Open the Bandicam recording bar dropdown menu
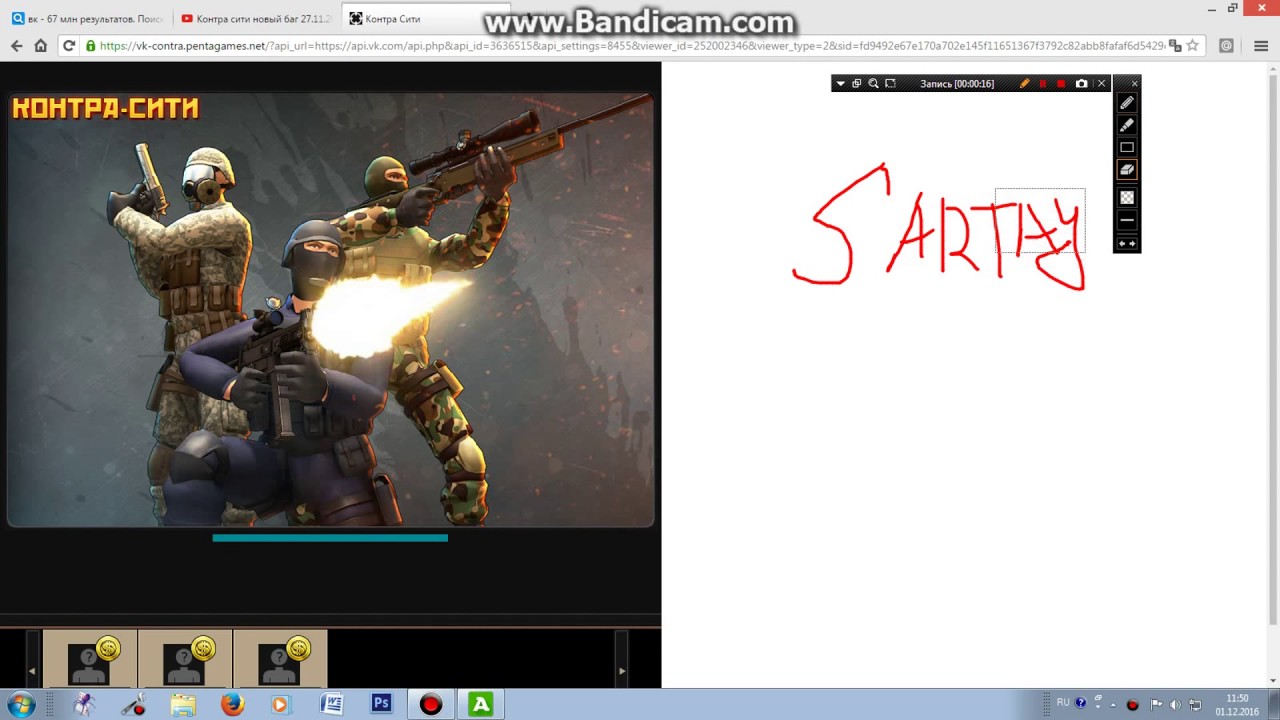This screenshot has height=720, width=1280. tap(841, 84)
